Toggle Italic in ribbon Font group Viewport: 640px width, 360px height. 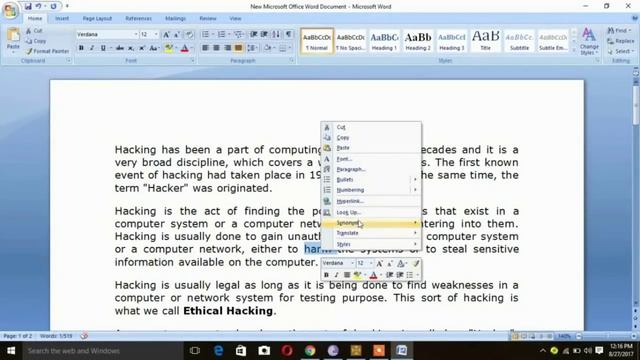pyautogui.click(x=92, y=48)
